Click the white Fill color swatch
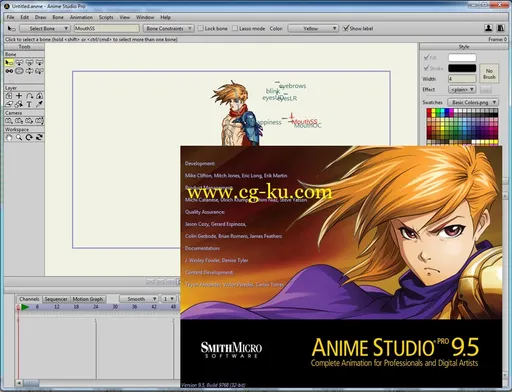This screenshot has width=512, height=392. click(462, 58)
